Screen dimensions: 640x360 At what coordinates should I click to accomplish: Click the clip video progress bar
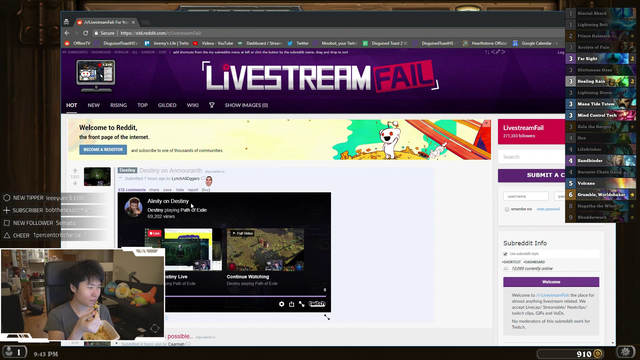(245, 296)
